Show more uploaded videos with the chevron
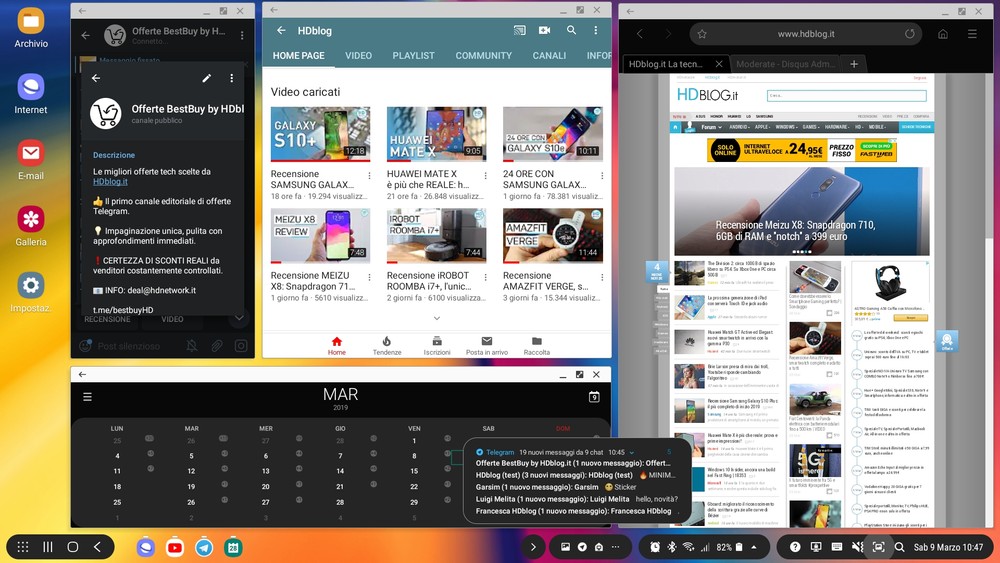 [x=437, y=318]
